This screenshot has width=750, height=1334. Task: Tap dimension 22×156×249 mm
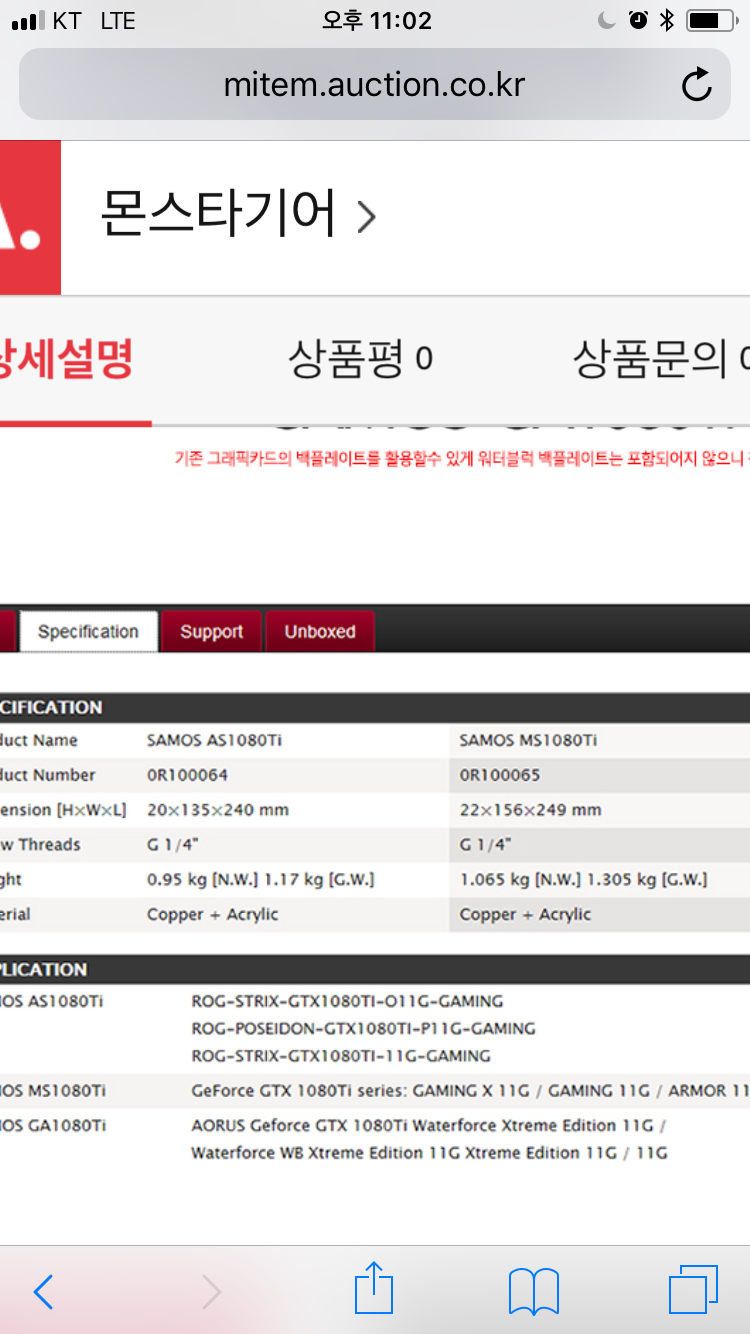tap(531, 810)
